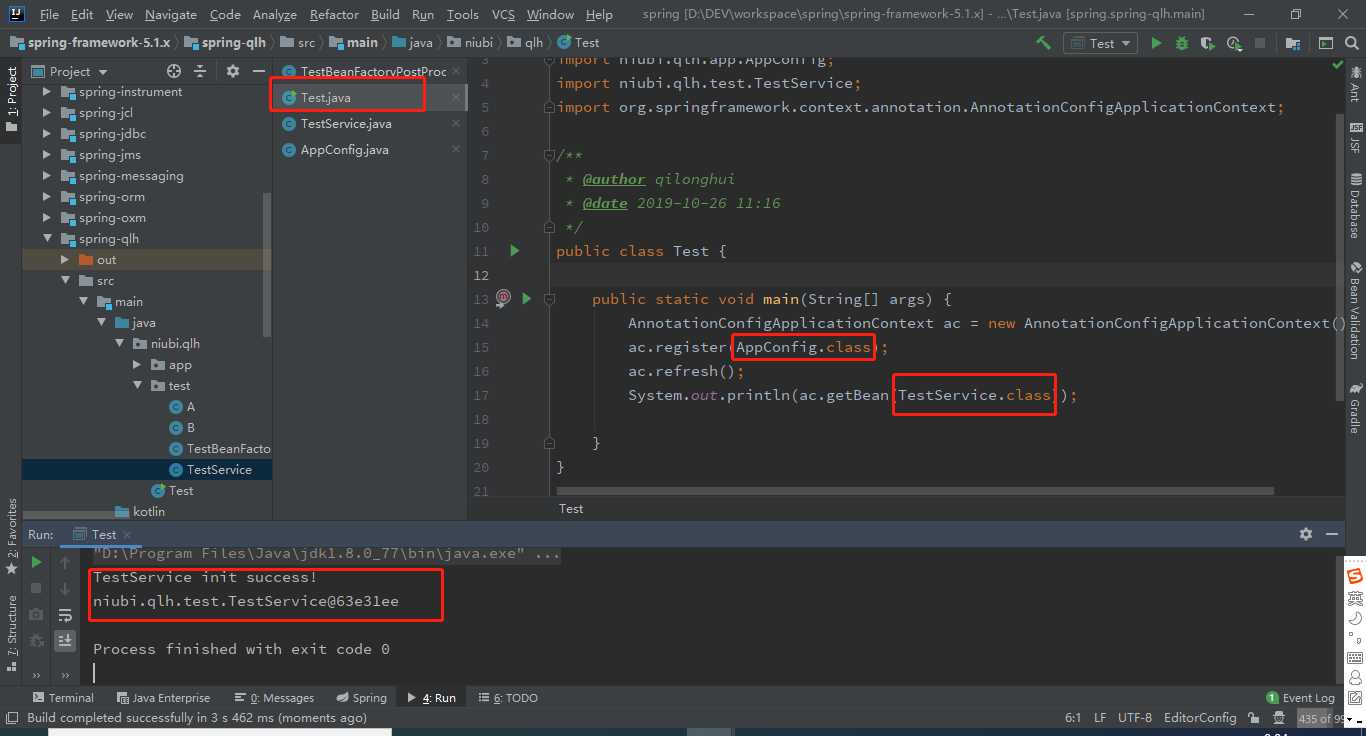Open the Favorites side panel

11,537
